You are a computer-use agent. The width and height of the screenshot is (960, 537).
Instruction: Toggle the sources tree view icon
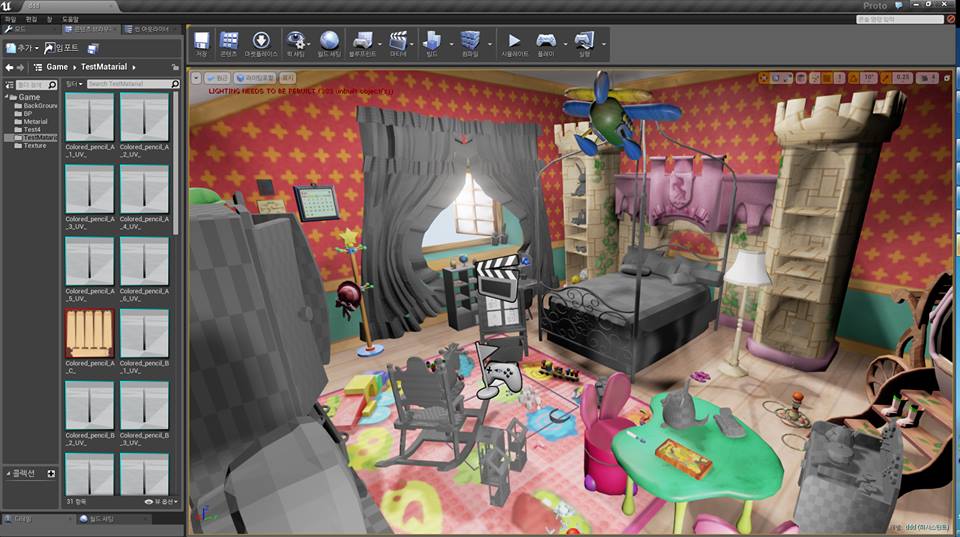pyautogui.click(x=9, y=84)
